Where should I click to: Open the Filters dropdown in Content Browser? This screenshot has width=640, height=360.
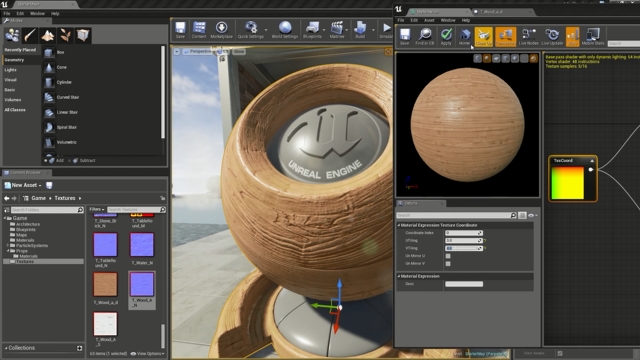(97, 209)
